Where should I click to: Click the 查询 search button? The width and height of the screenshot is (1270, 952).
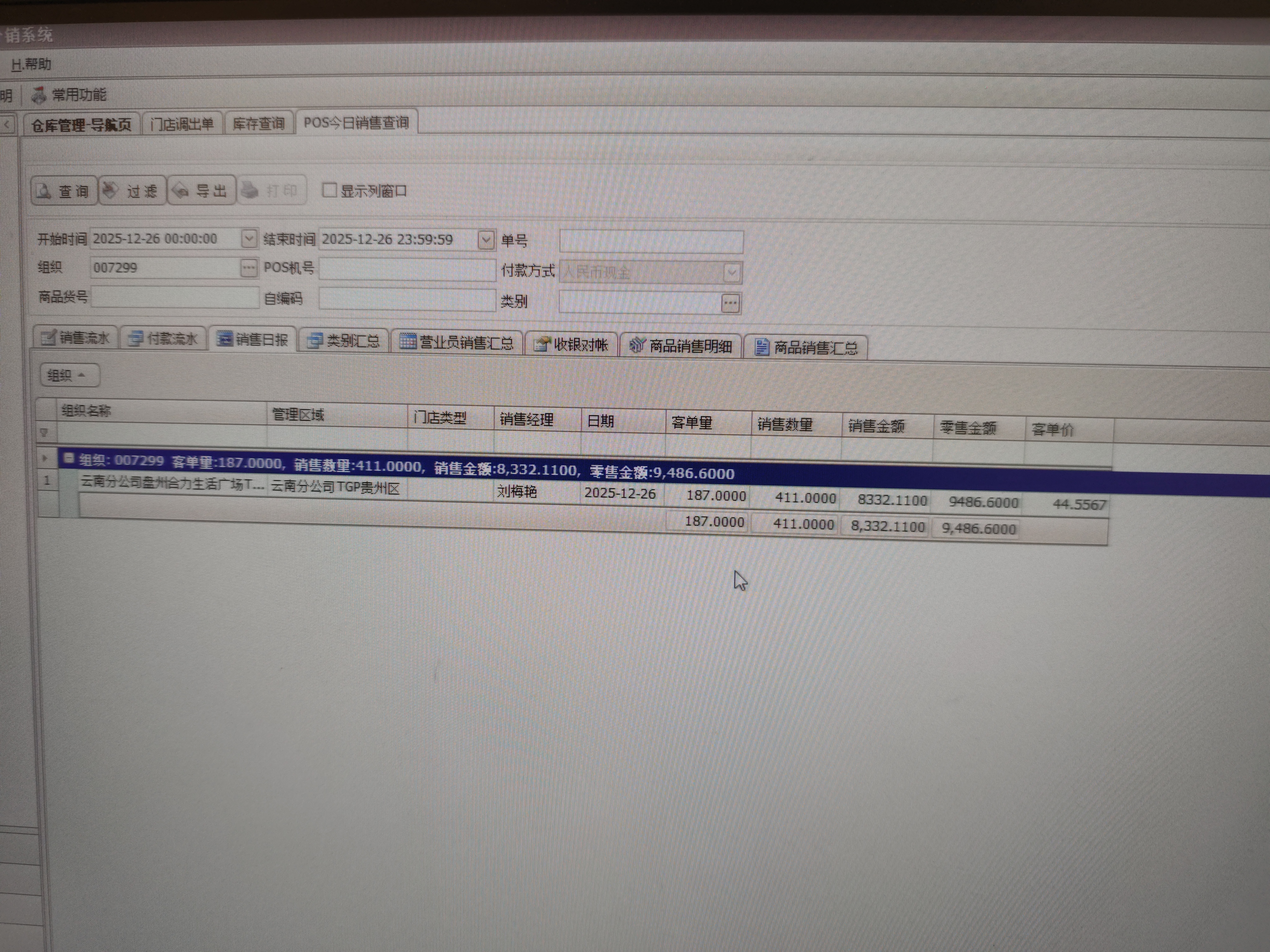pos(64,191)
